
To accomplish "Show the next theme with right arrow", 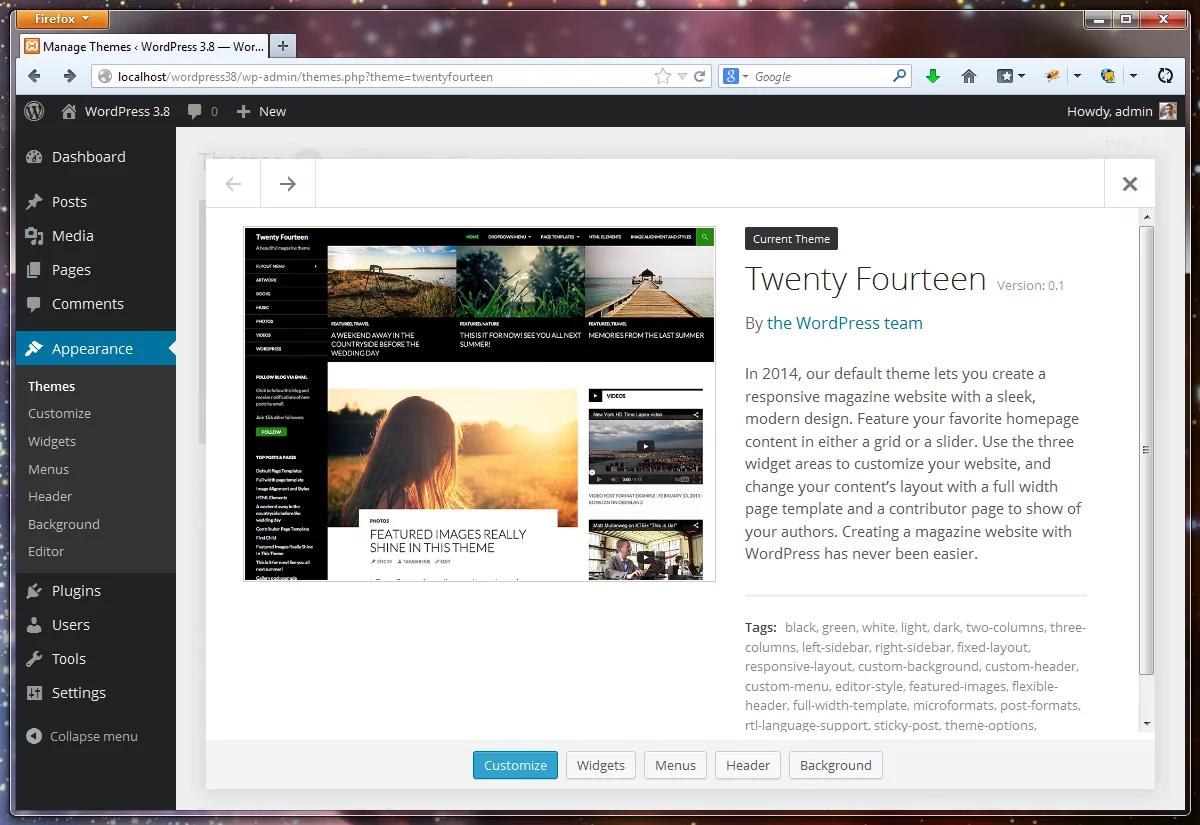I will 288,183.
